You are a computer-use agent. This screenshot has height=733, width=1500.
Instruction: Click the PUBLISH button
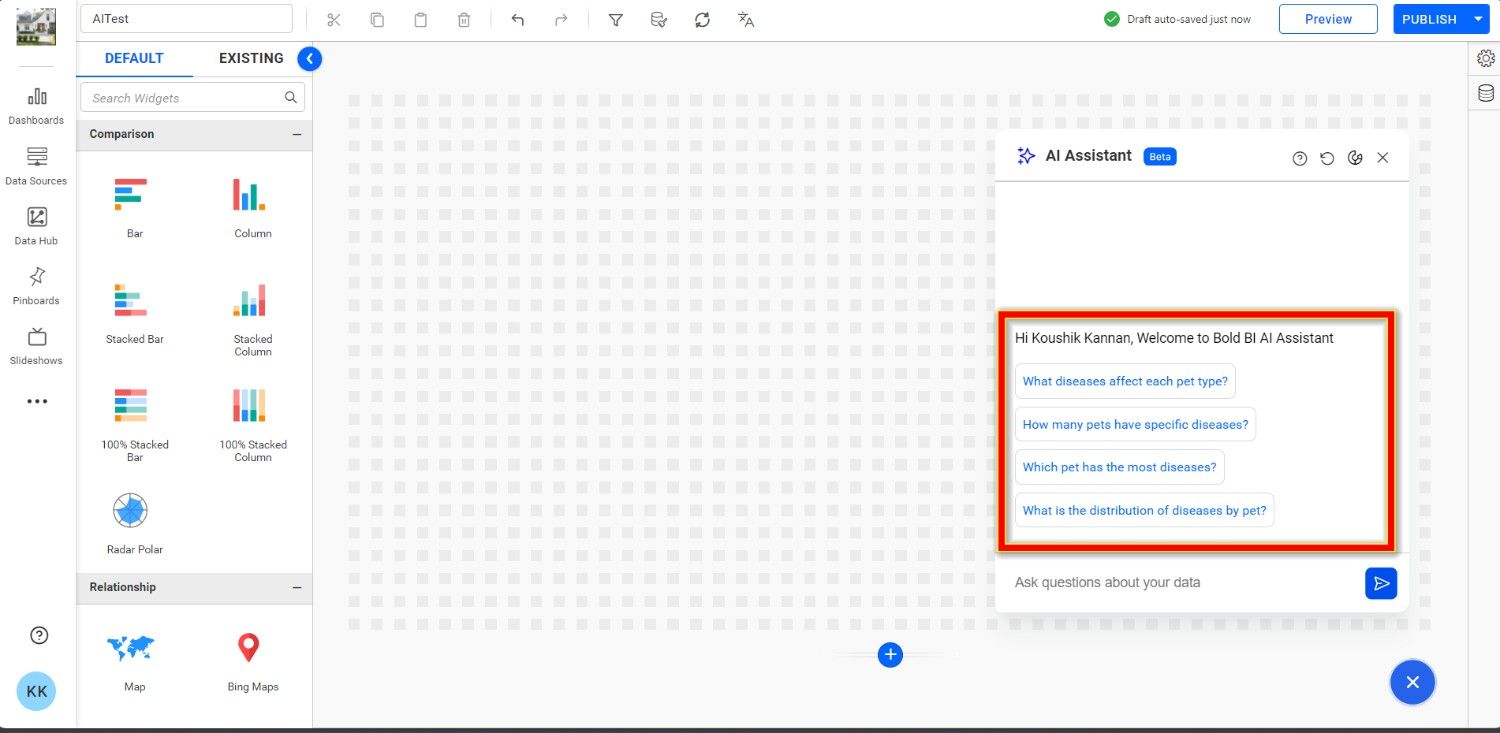[x=1429, y=19]
